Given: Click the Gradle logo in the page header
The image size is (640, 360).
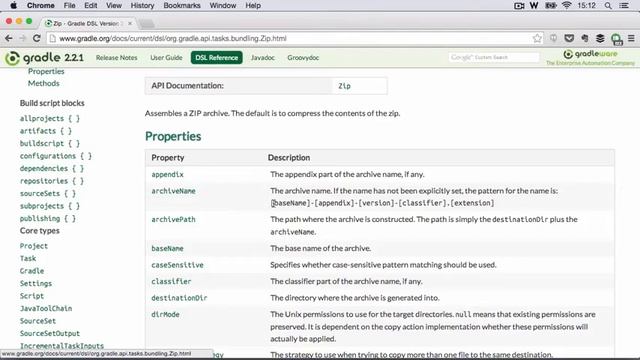Looking at the screenshot, I should coord(44,58).
